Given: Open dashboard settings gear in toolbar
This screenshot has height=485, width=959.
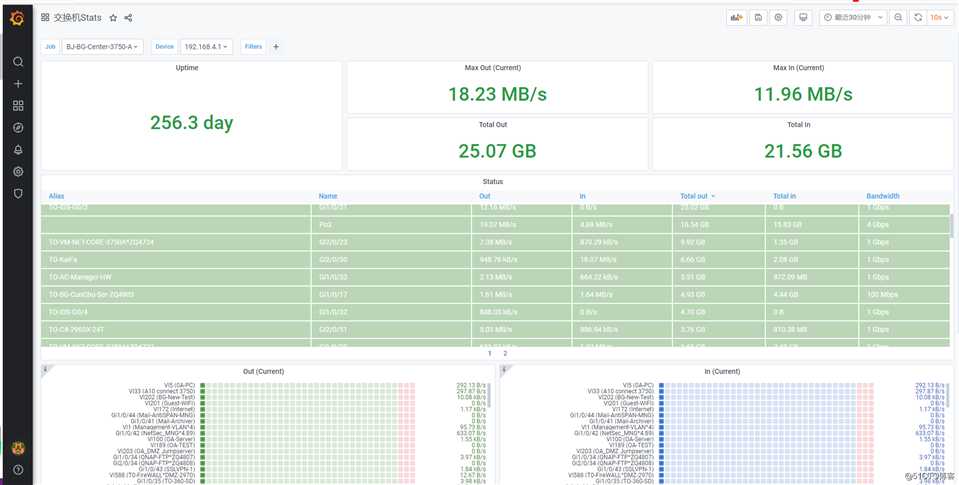Looking at the screenshot, I should coord(778,18).
